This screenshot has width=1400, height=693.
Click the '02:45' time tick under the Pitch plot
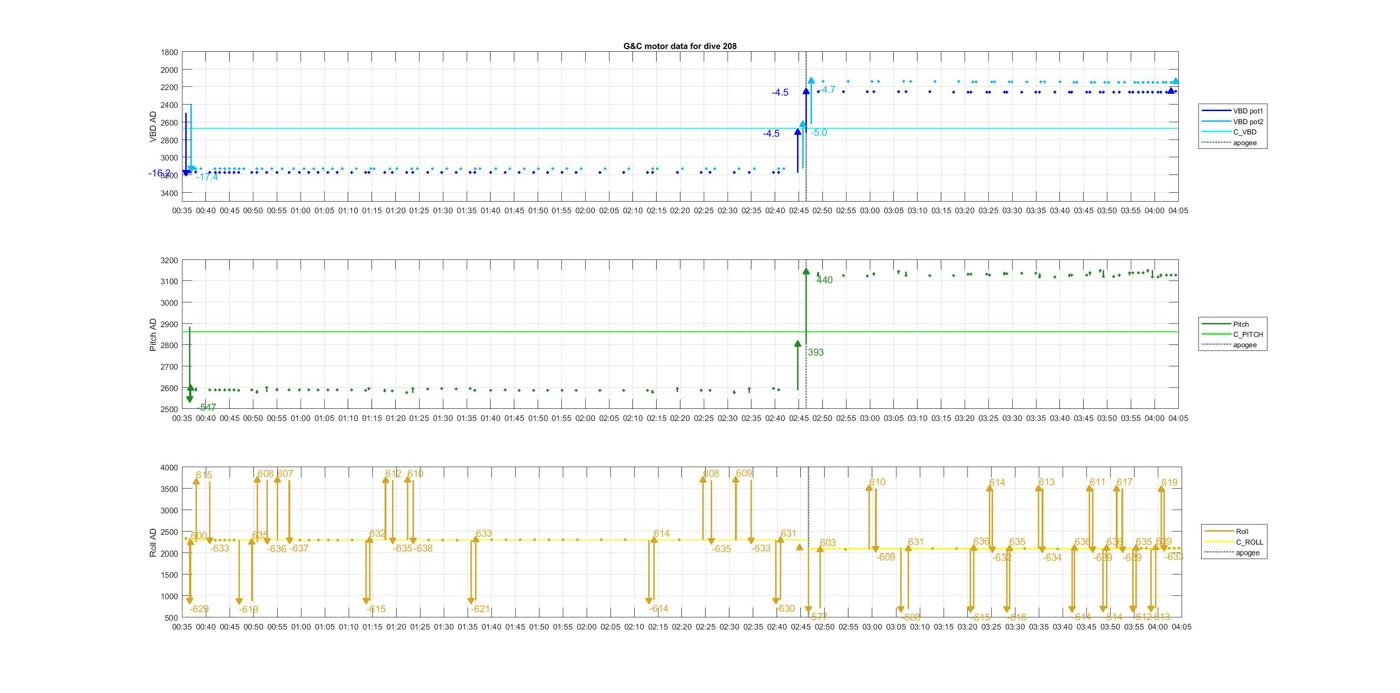(799, 419)
